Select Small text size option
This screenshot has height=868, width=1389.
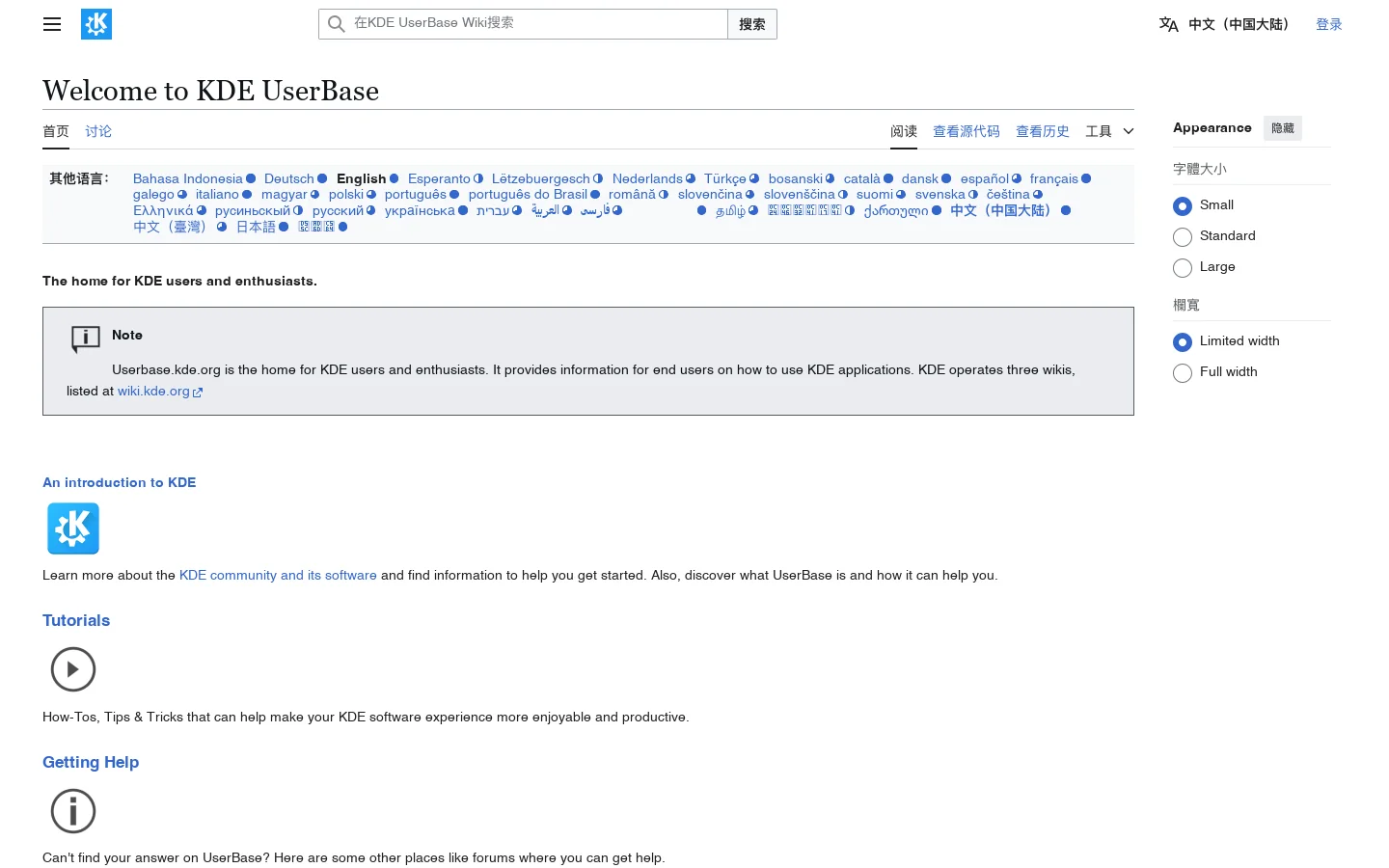coord(1183,205)
